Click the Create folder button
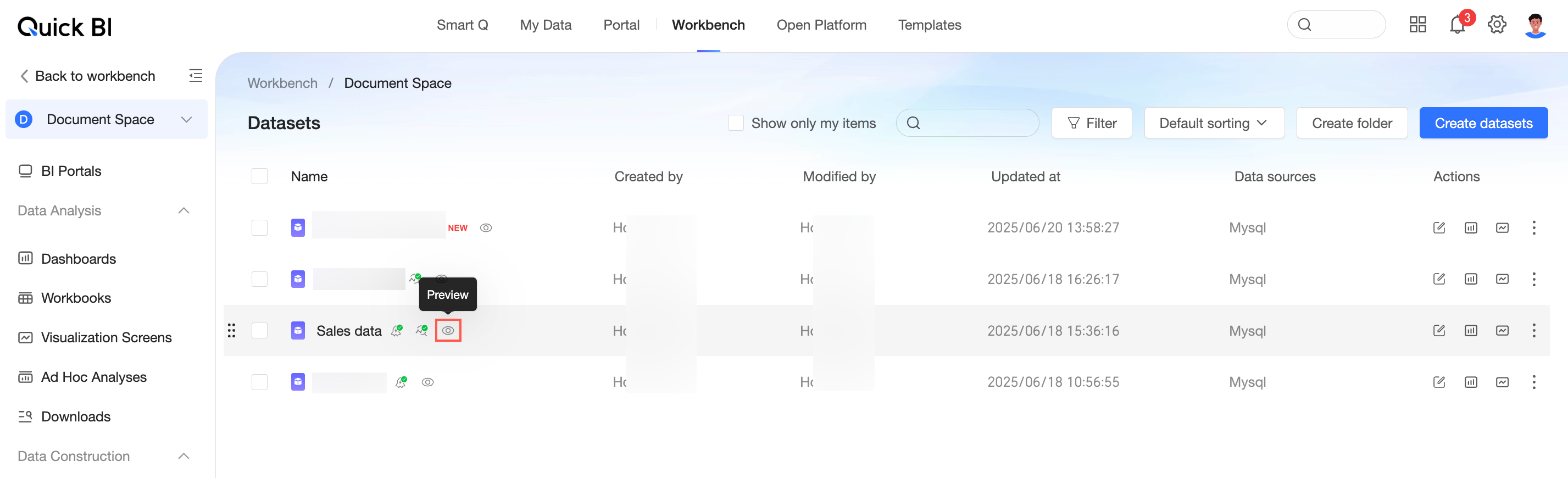The image size is (1568, 478). click(x=1352, y=123)
